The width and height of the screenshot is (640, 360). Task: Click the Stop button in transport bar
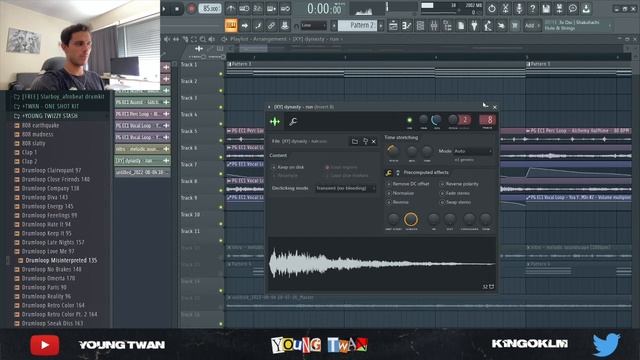tap(177, 9)
